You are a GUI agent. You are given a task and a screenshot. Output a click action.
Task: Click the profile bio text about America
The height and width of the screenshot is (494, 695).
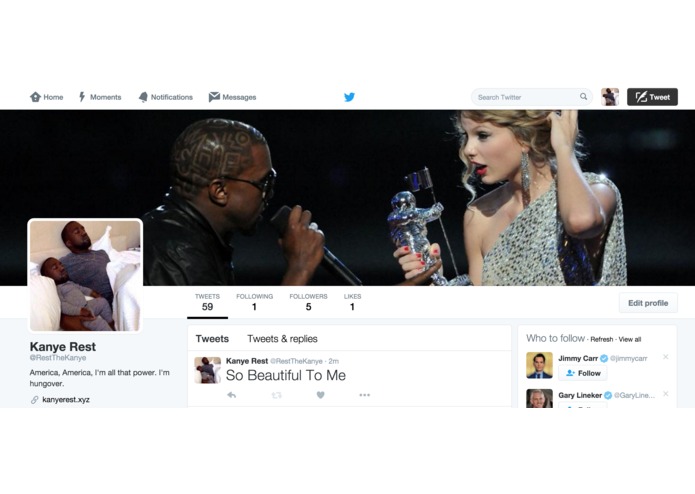click(x=100, y=378)
